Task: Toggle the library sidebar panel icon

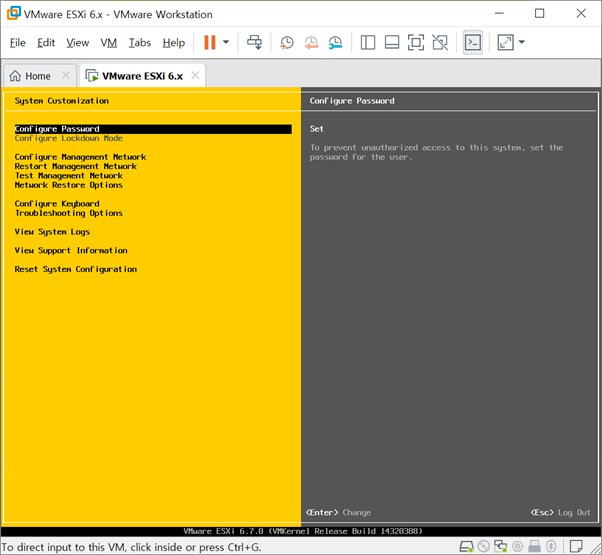Action: [368, 43]
